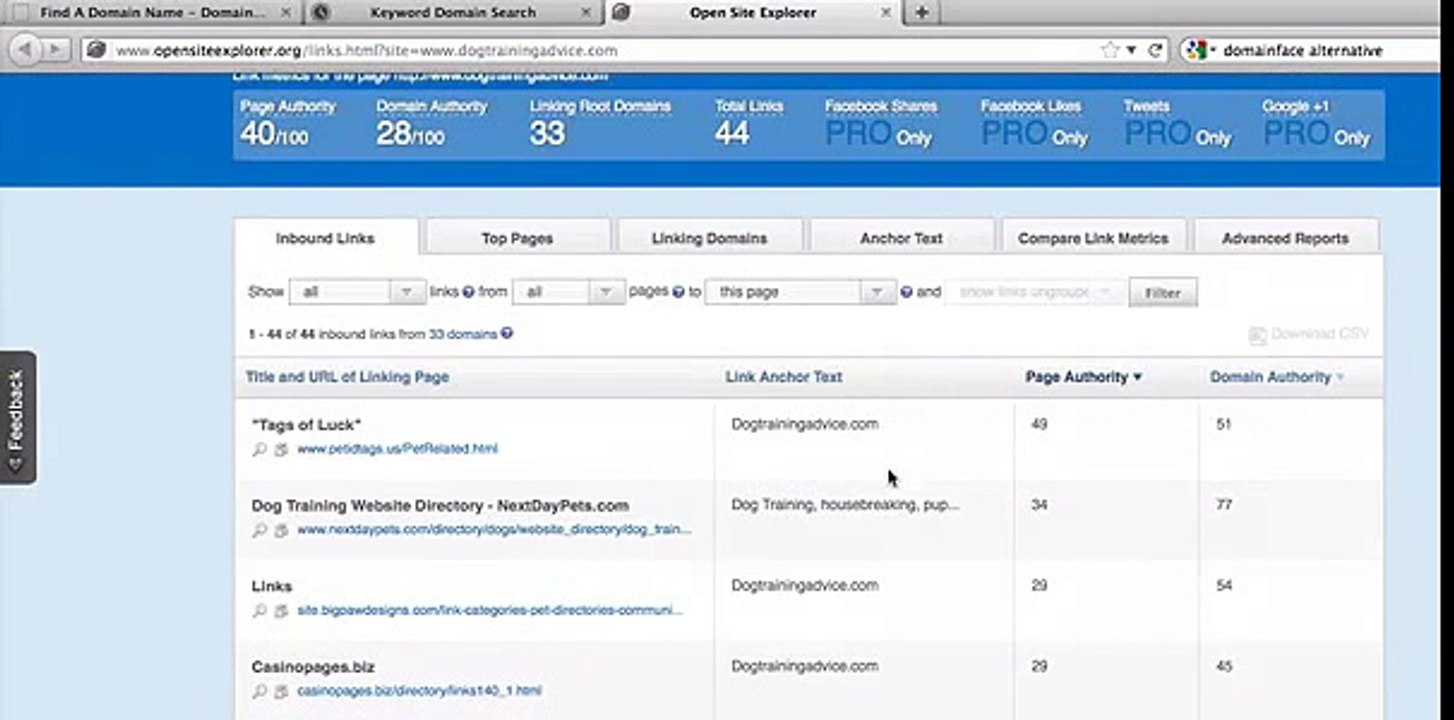Click the magnifier icon under NextDayPets.com row
The image size is (1454, 720).
pyautogui.click(x=260, y=530)
